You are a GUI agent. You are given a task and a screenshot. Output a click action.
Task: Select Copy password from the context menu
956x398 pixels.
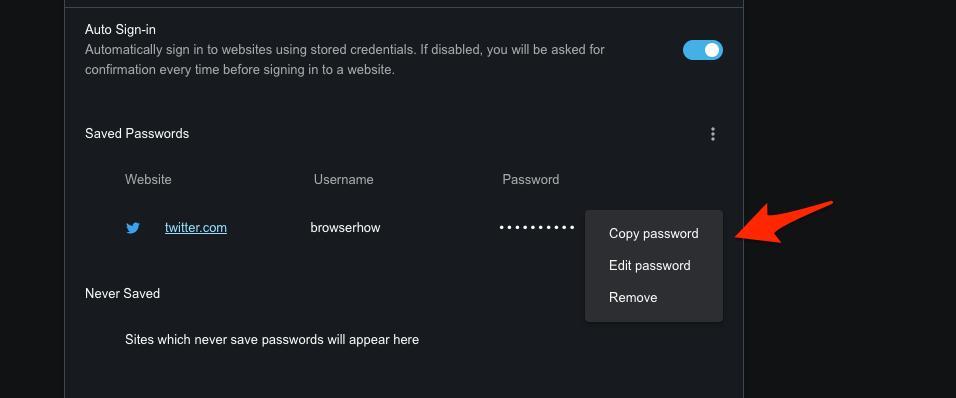654,233
